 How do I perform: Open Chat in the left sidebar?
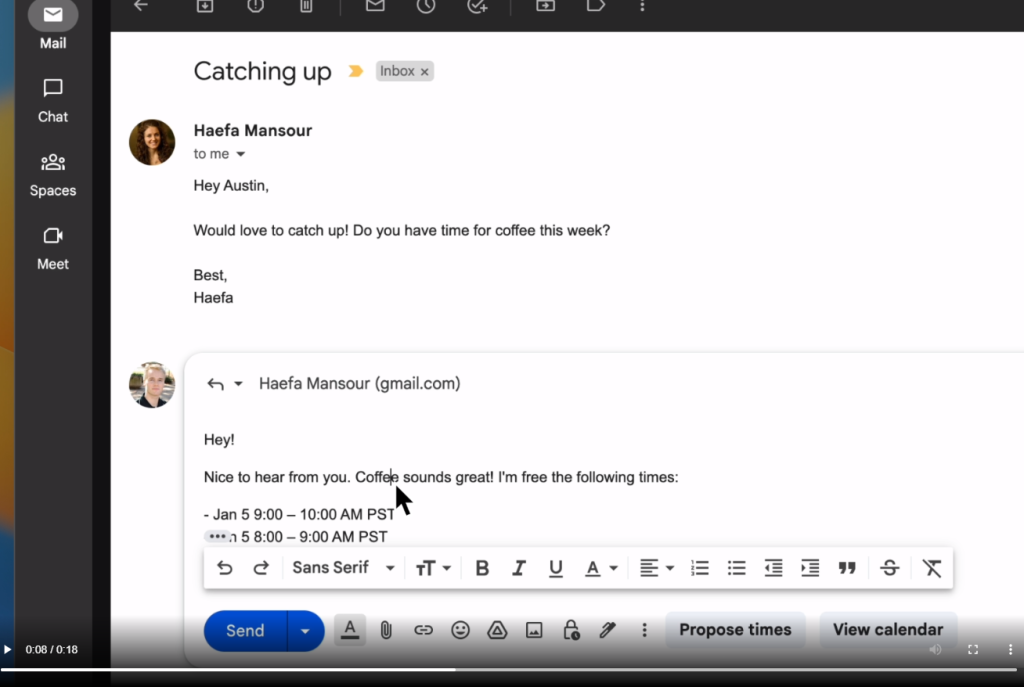tap(53, 100)
